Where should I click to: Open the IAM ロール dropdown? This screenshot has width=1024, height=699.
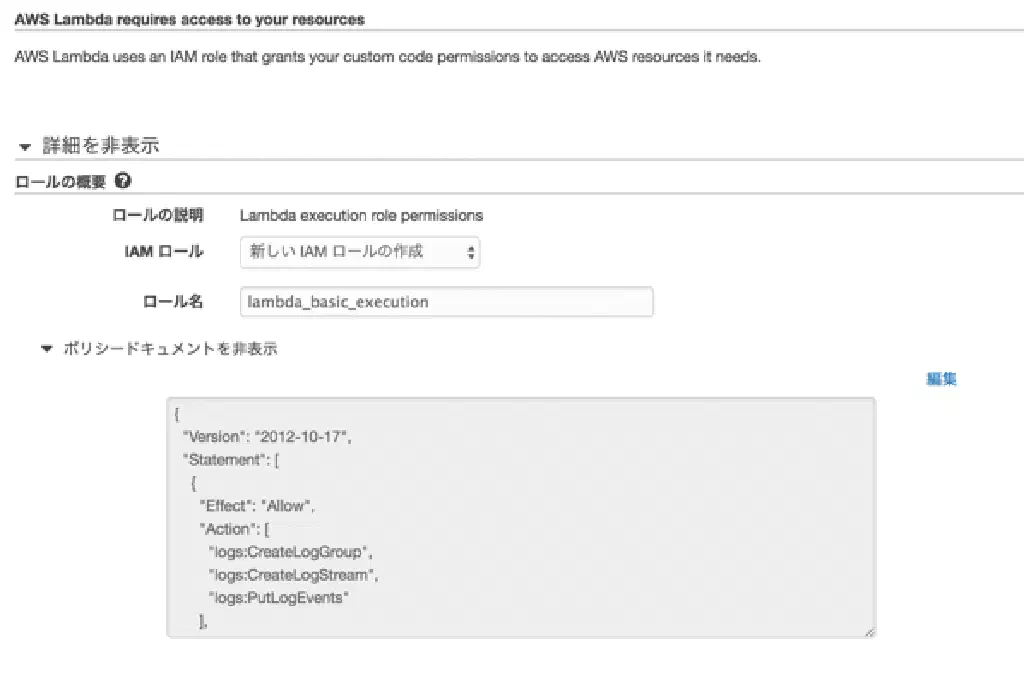pyautogui.click(x=360, y=252)
